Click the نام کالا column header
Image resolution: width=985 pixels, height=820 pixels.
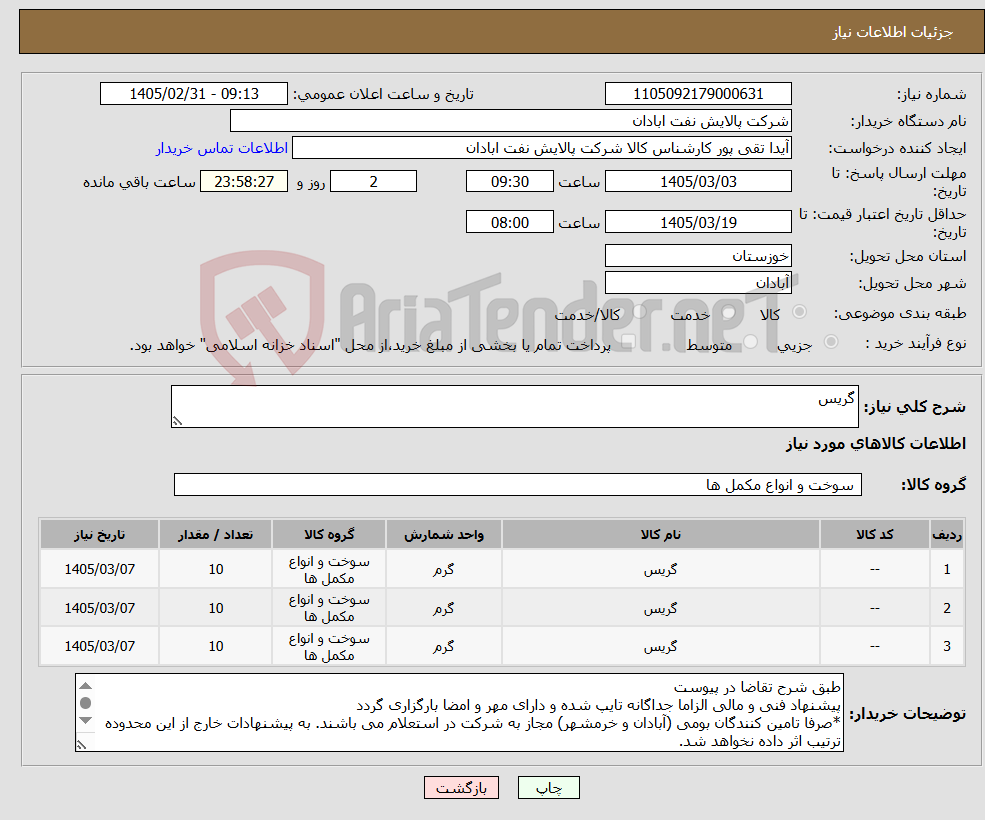[x=660, y=535]
